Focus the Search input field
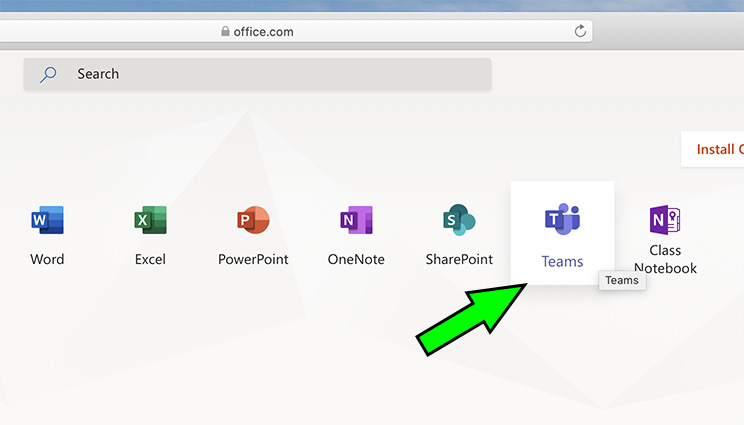Image resolution: width=744 pixels, height=425 pixels. pos(258,74)
